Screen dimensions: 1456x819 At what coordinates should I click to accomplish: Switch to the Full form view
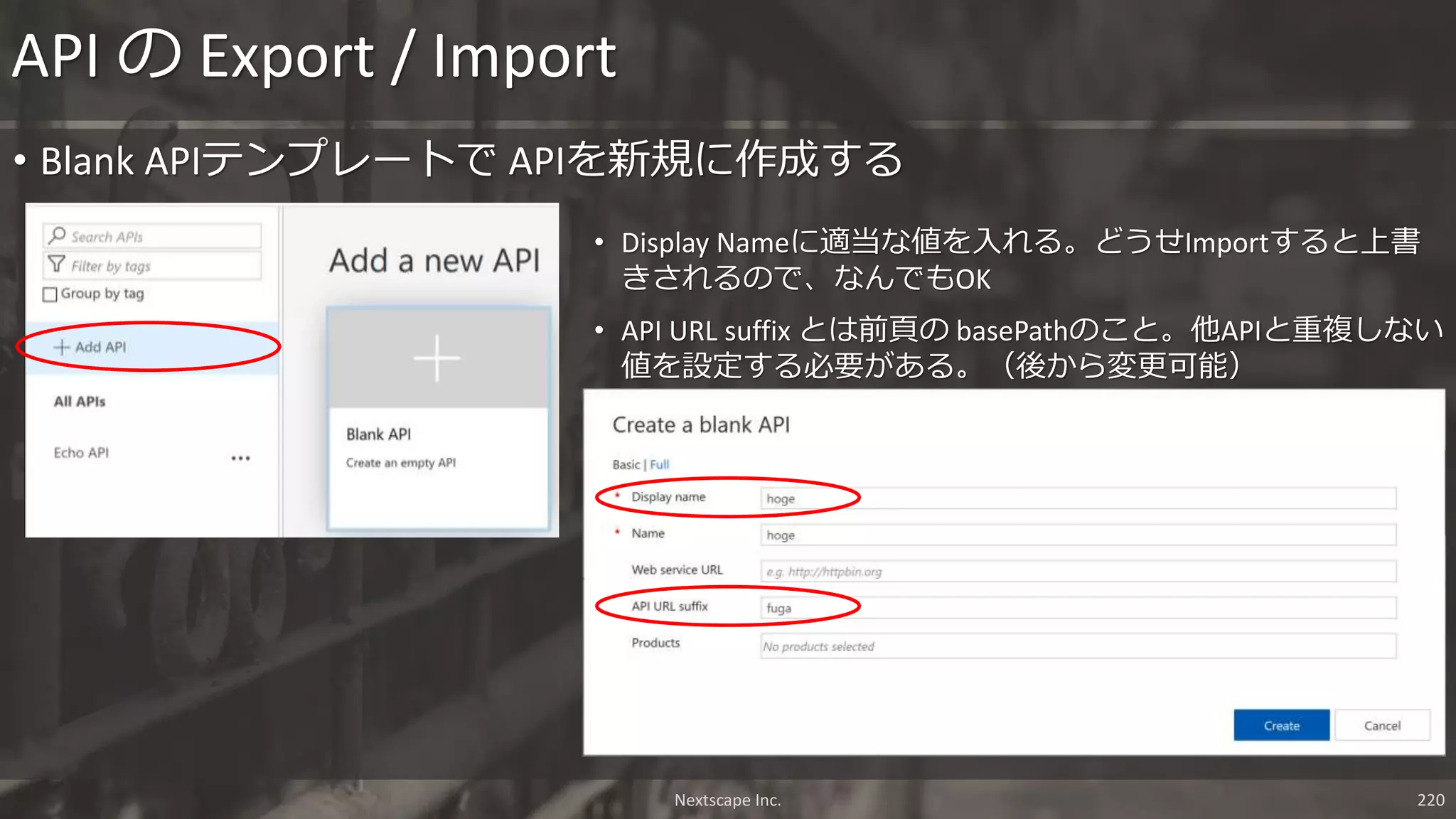659,464
